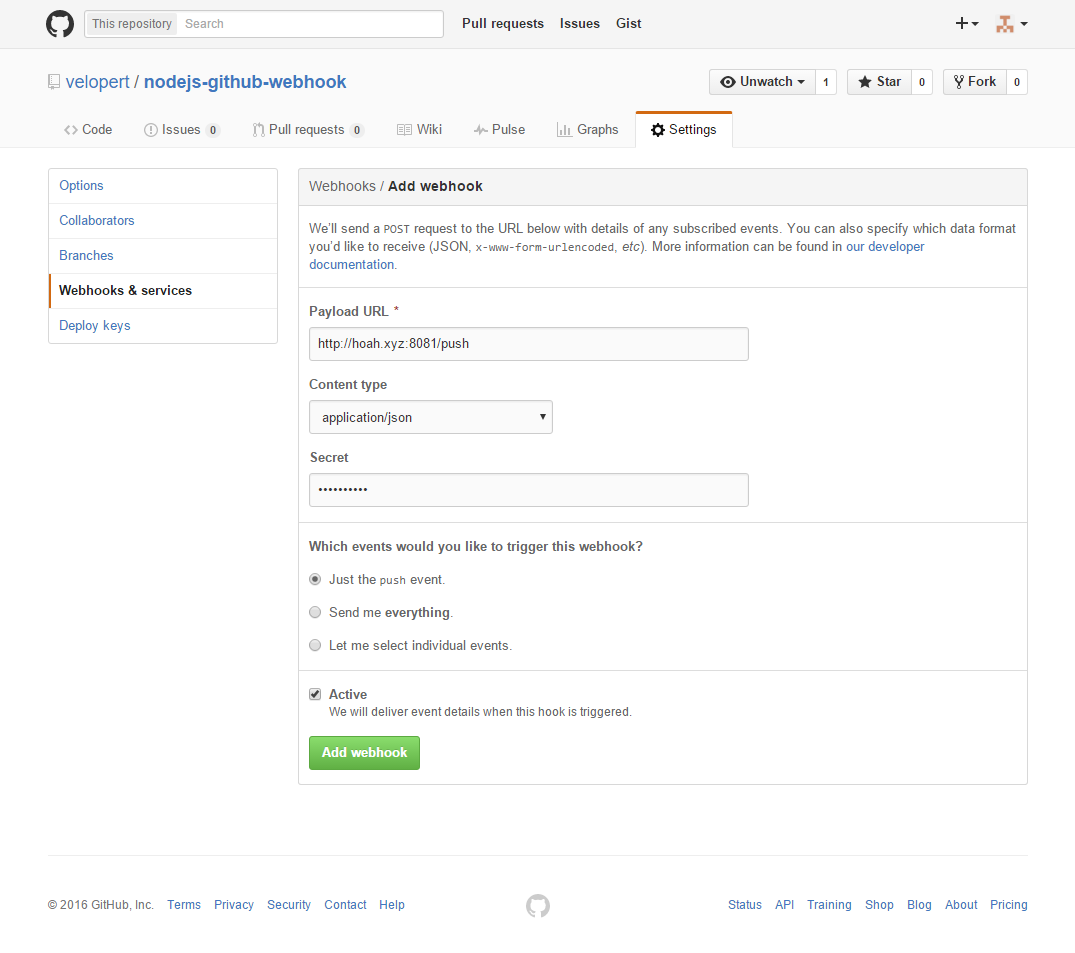Click the Star repository button

(x=878, y=82)
